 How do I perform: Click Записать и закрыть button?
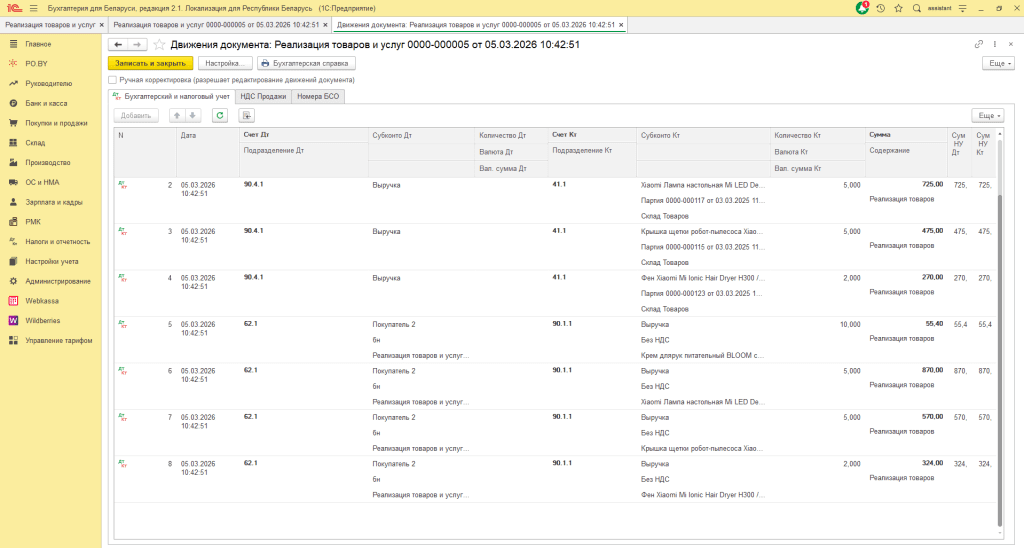point(150,63)
